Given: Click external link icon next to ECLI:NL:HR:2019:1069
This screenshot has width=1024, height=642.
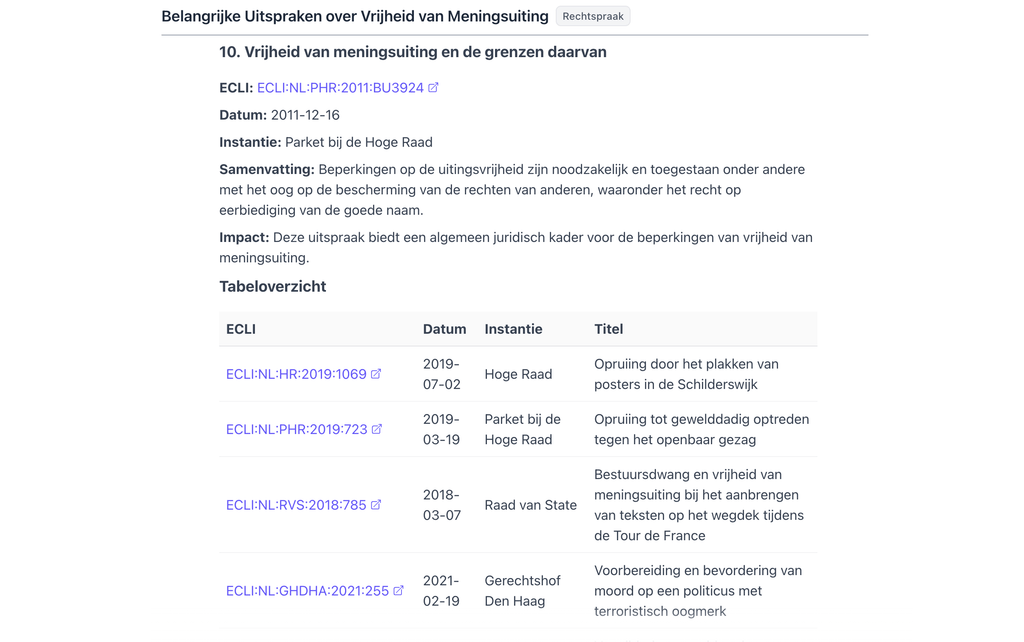Looking at the screenshot, I should [376, 374].
